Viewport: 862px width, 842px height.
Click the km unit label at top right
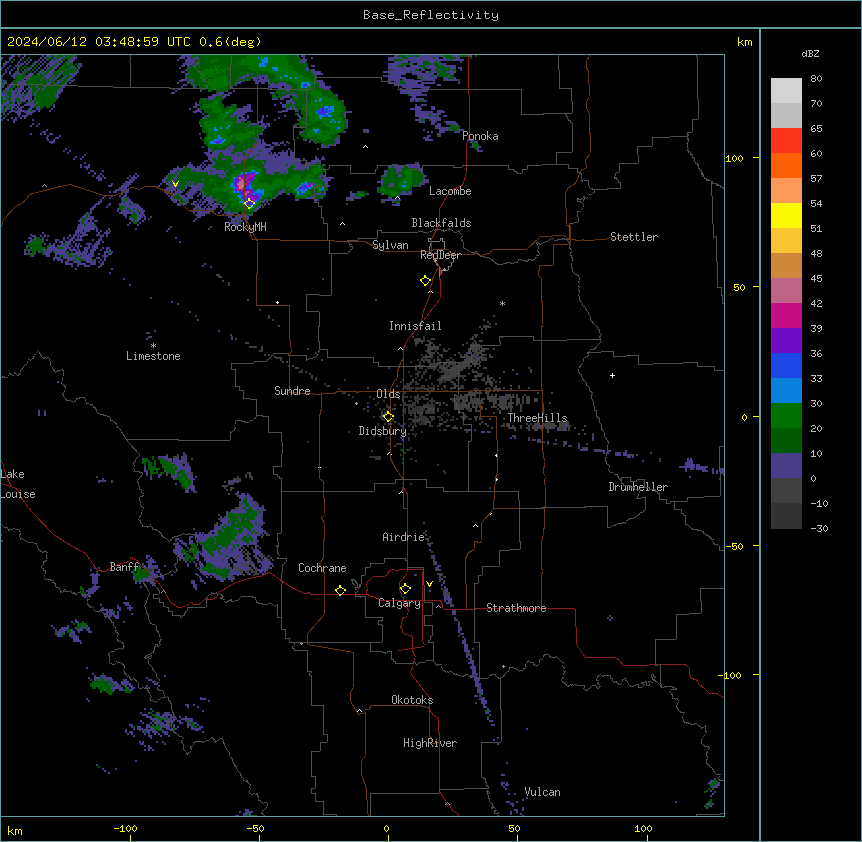pyautogui.click(x=745, y=42)
